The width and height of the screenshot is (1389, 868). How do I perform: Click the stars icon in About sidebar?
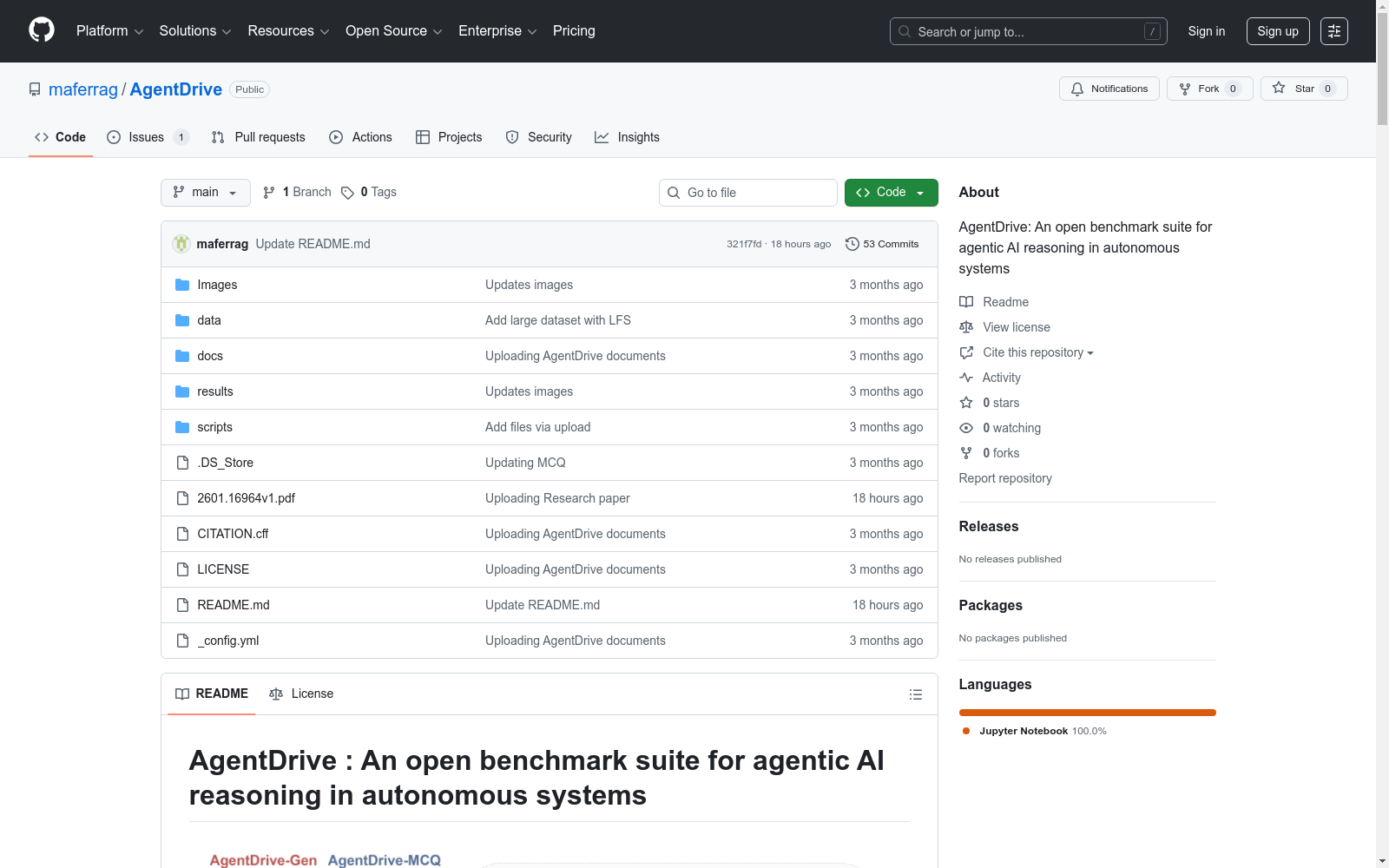pyautogui.click(x=966, y=403)
